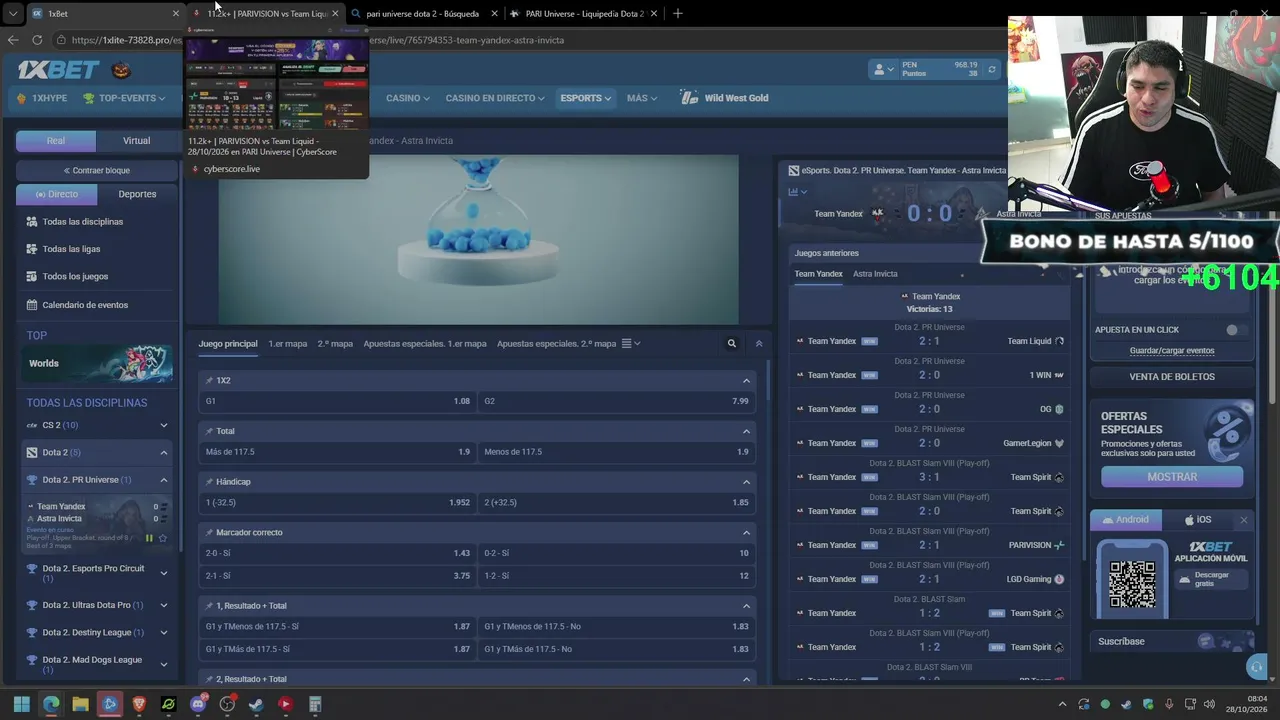This screenshot has height=720, width=1280.
Task: Click Contraer bloque button
Action: (97, 171)
